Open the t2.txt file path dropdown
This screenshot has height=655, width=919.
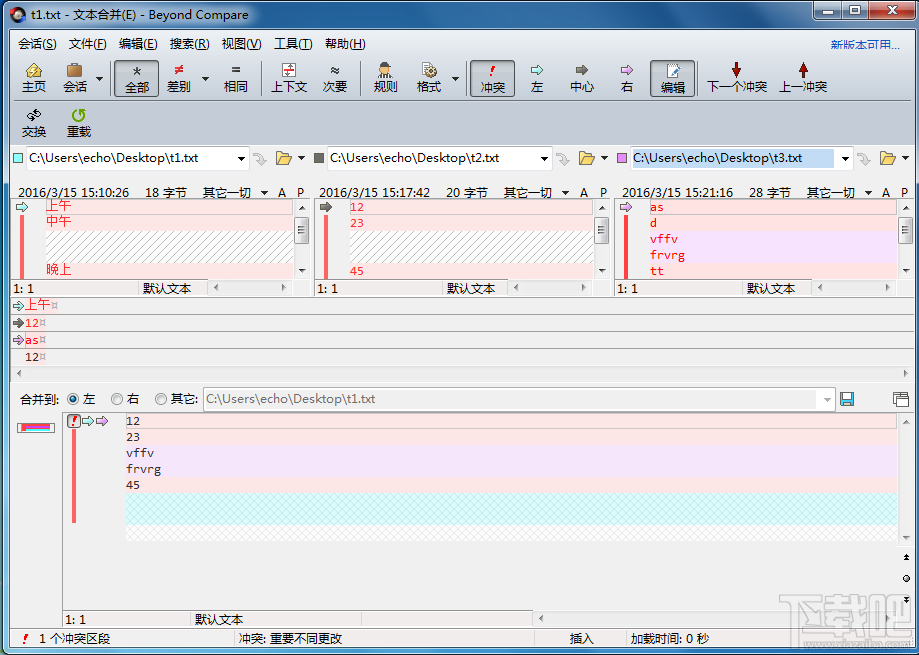point(544,158)
